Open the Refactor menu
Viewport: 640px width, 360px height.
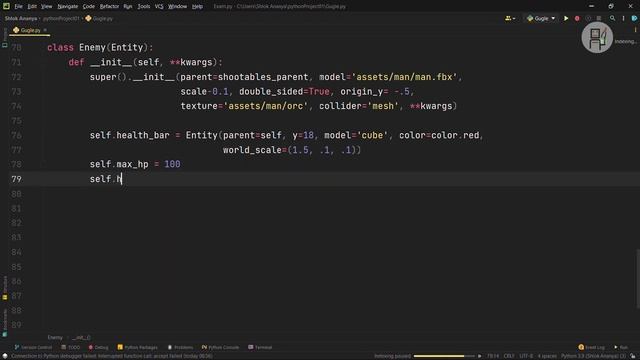click(109, 7)
